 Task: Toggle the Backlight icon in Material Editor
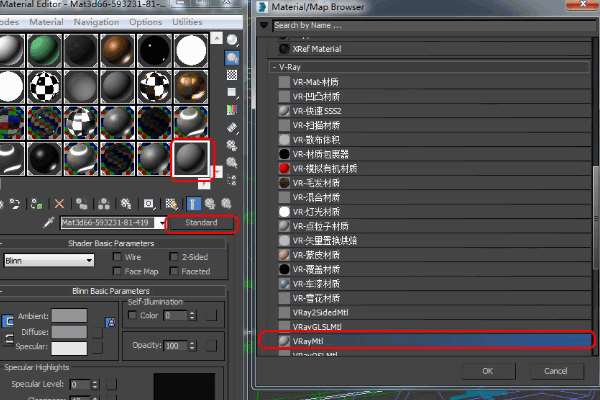[x=232, y=58]
